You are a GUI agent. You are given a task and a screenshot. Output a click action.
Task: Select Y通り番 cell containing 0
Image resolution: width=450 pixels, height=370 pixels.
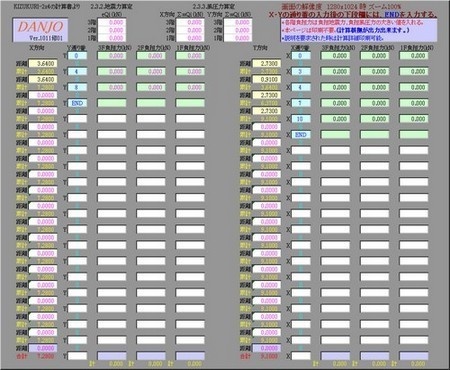coord(77,56)
